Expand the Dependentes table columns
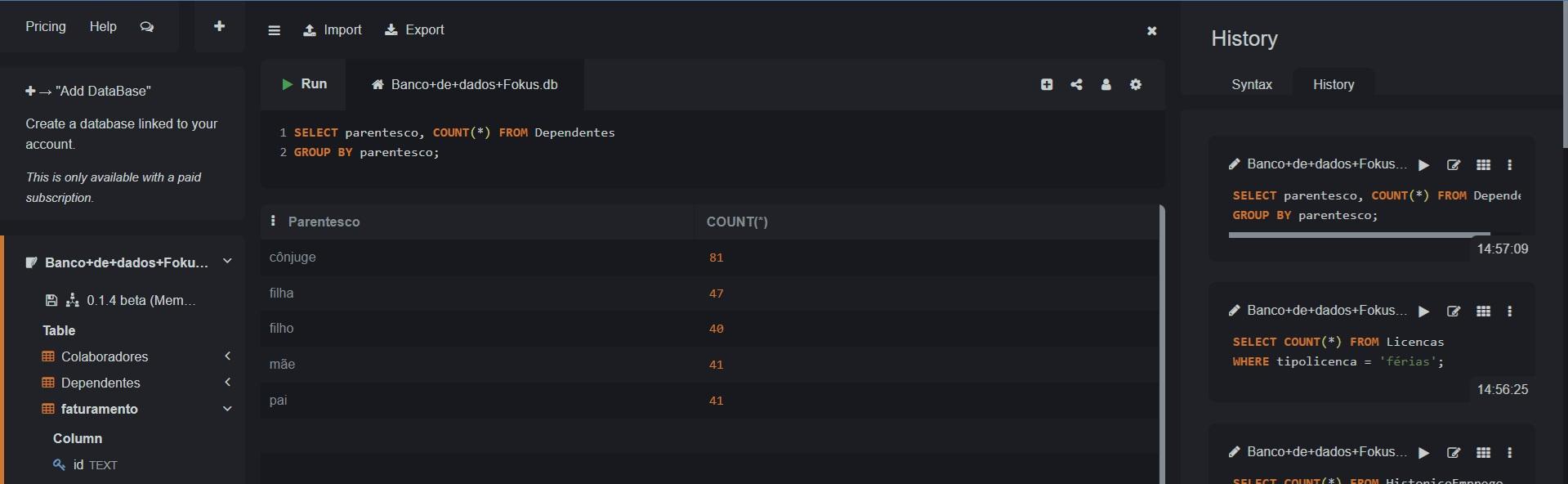The width and height of the screenshot is (1568, 484). [228, 382]
